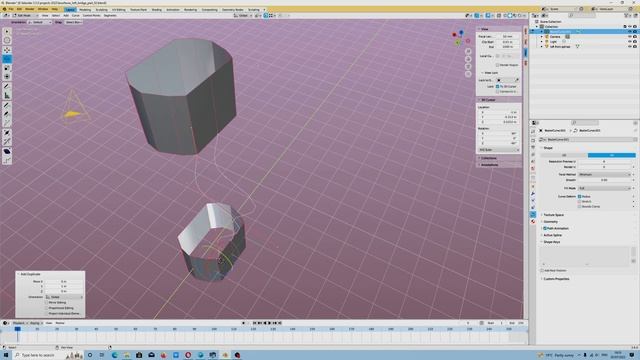
Task: Toggle Lock To 3D Cursor checkbox
Action: (497, 87)
